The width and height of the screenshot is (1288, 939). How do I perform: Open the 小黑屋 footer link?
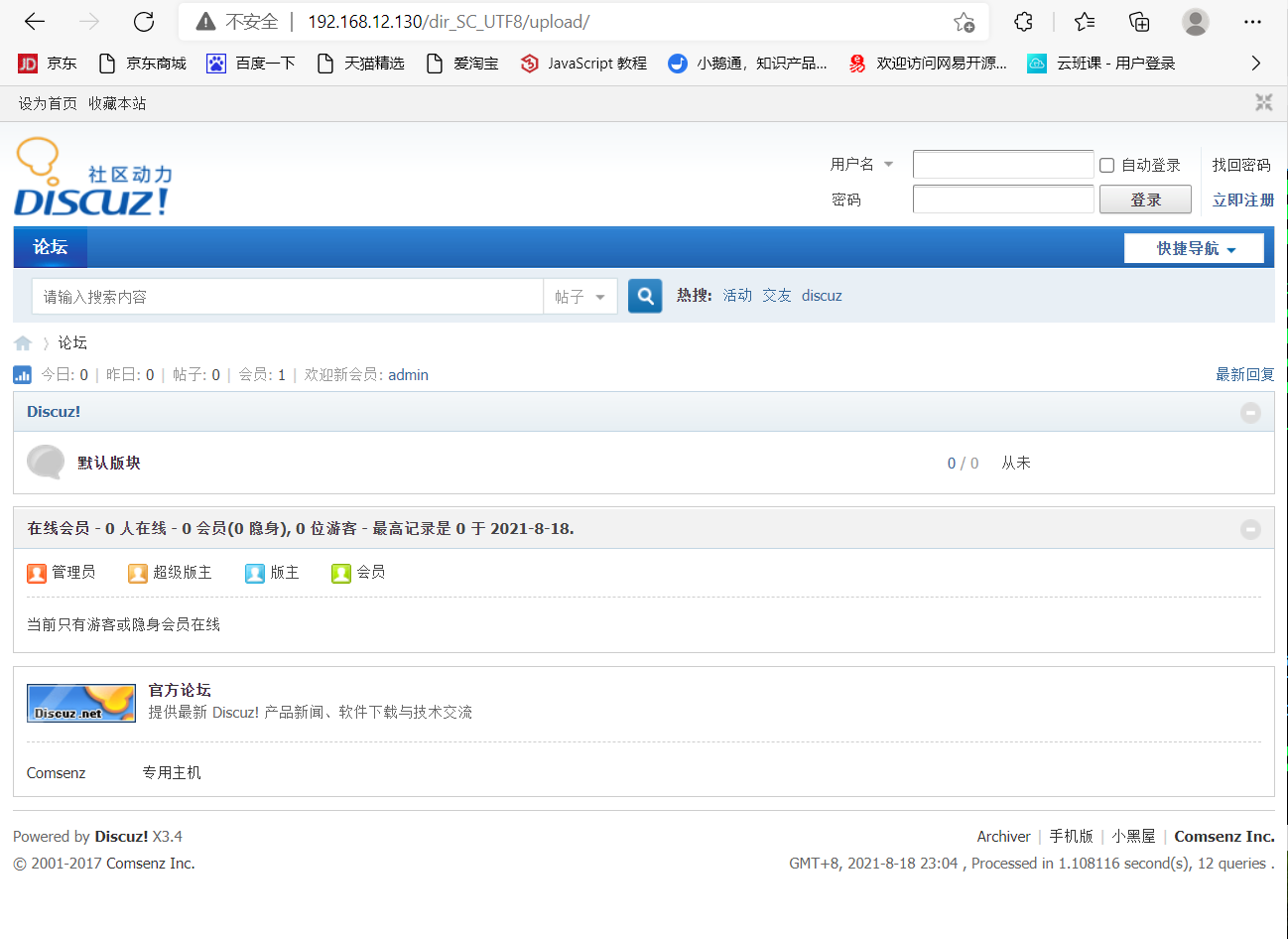(1133, 837)
